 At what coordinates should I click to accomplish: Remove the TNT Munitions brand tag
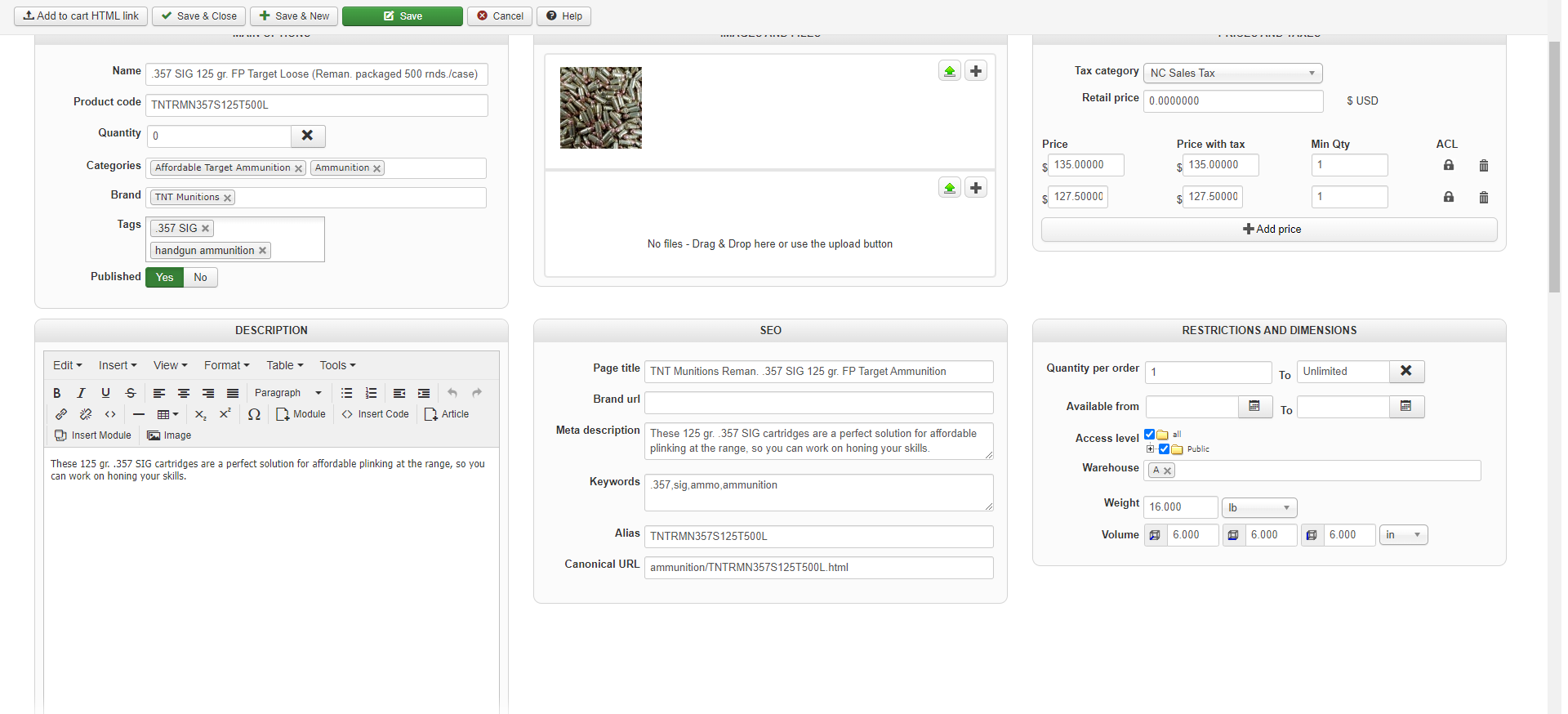(228, 198)
